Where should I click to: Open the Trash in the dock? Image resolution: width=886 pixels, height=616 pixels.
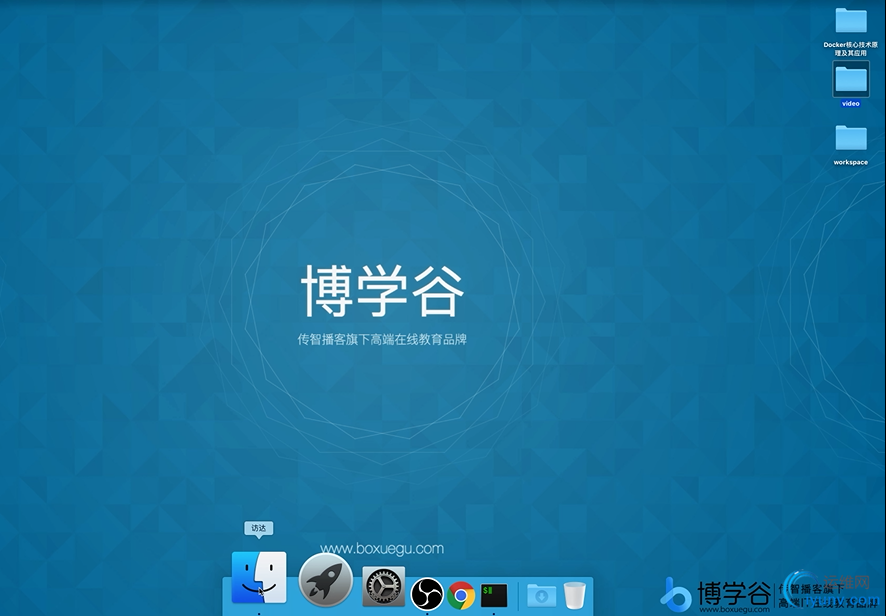coord(575,595)
